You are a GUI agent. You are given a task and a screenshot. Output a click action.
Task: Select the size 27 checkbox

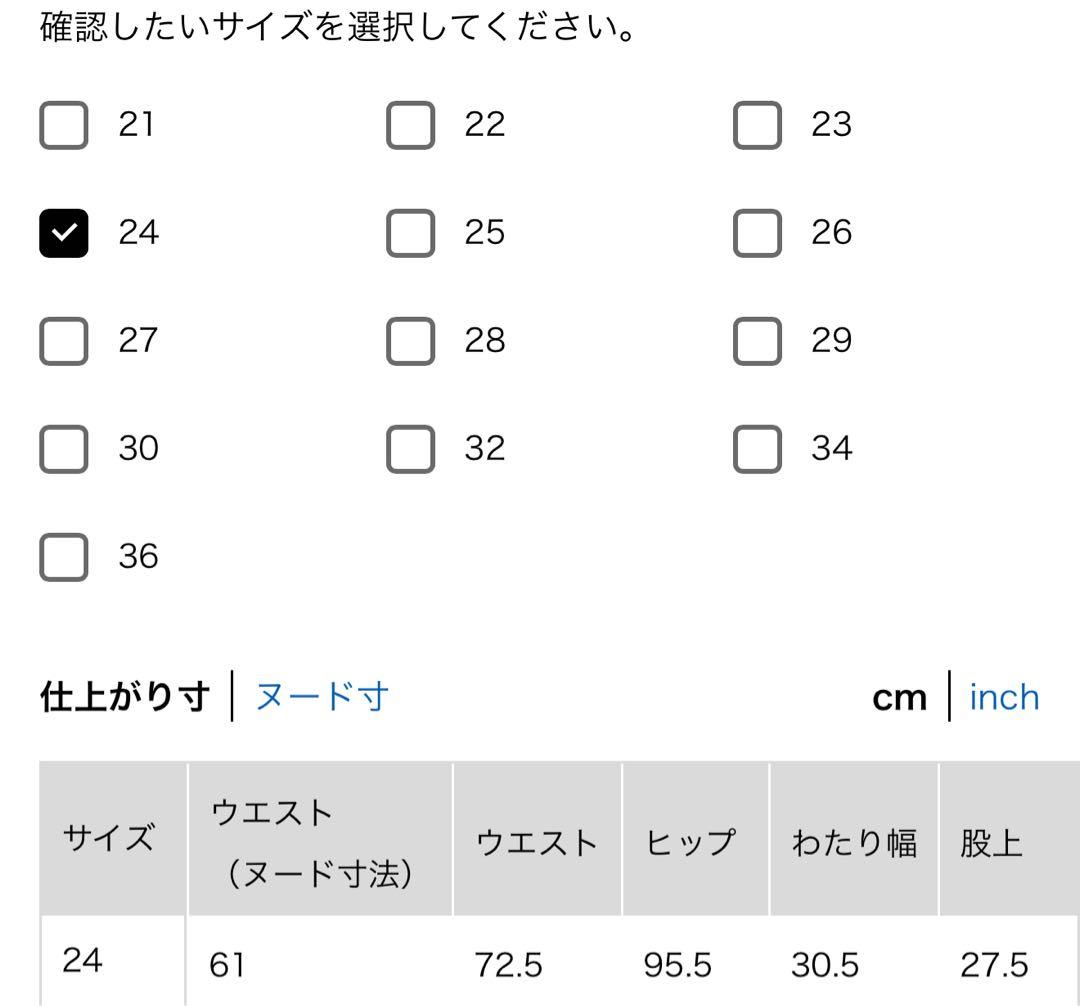[x=64, y=341]
